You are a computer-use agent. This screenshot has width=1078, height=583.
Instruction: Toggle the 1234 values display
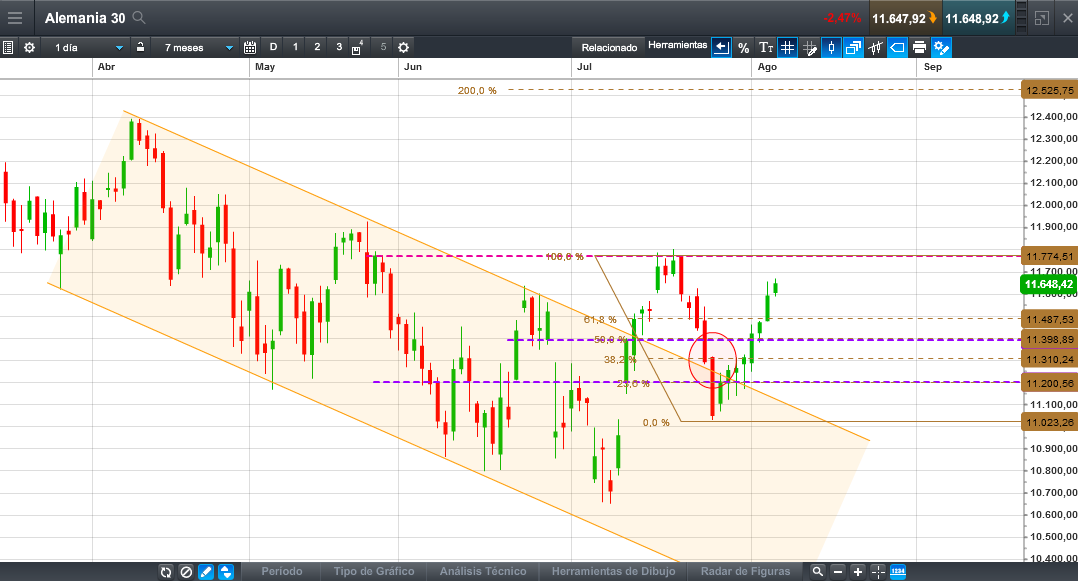tap(898, 572)
